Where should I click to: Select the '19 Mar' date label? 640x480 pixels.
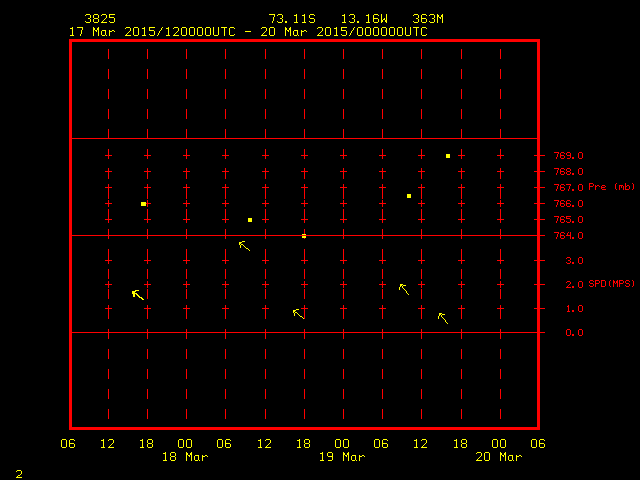tap(342, 457)
